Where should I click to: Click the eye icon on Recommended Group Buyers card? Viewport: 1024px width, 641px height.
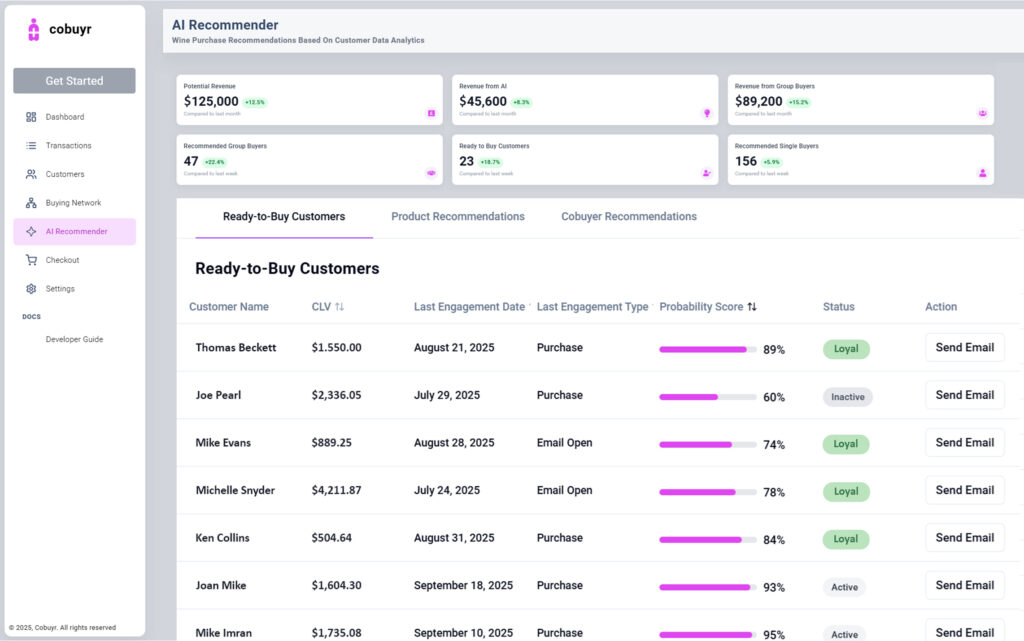coord(431,173)
